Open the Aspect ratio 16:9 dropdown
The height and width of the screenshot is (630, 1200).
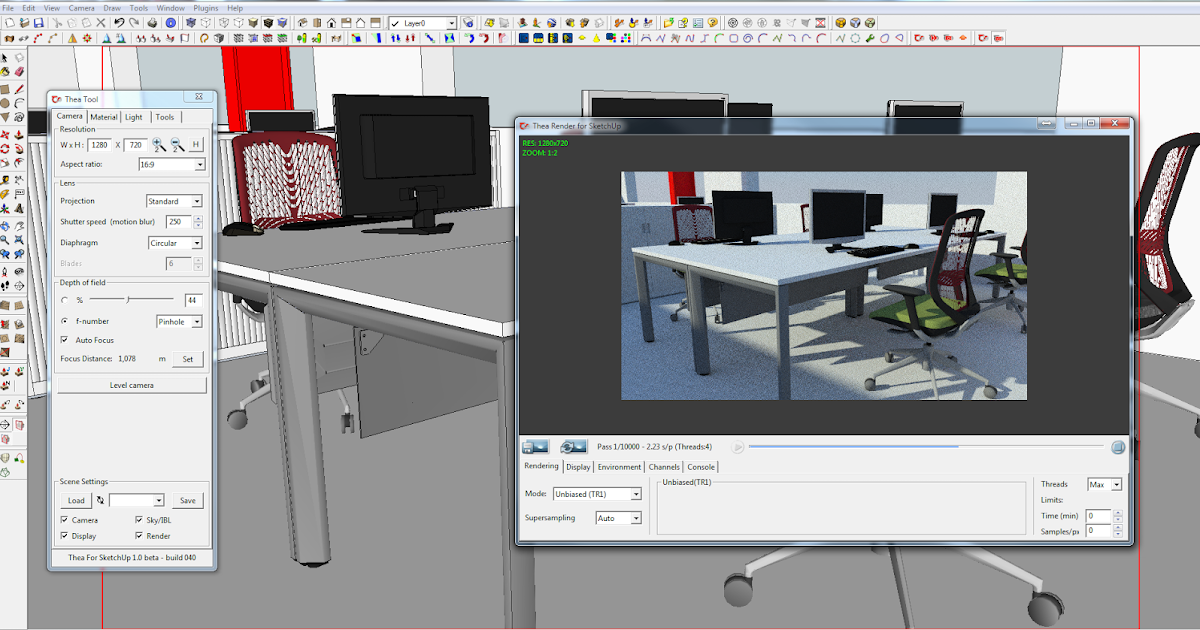tap(172, 164)
